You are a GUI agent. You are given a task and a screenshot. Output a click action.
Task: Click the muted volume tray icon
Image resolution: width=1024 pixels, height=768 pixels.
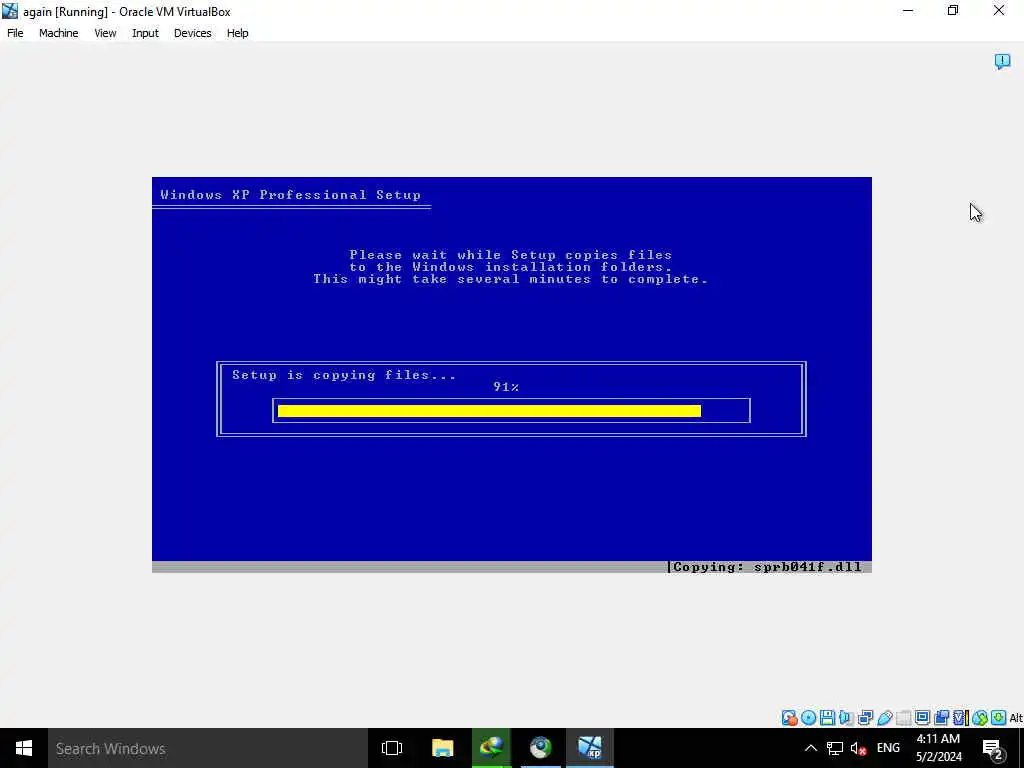pos(858,748)
